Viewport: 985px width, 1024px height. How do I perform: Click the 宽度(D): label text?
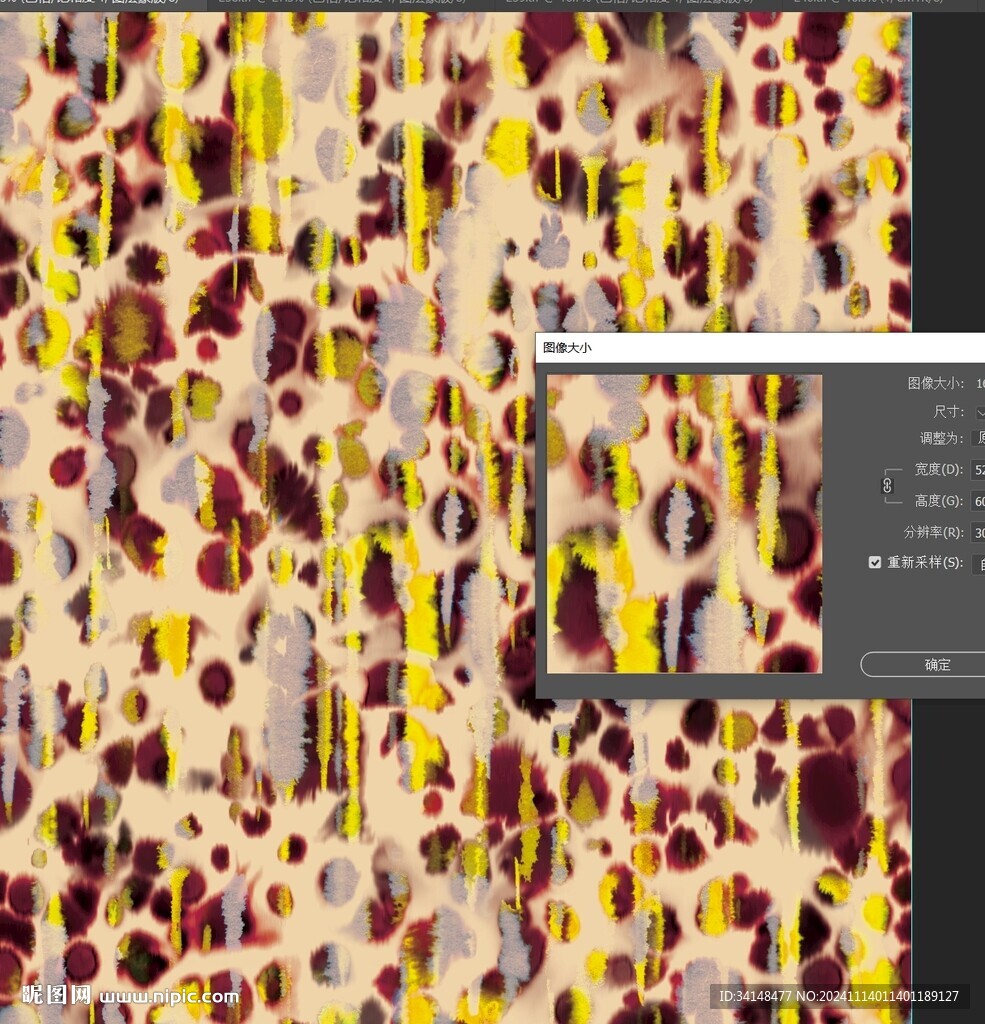pos(939,470)
